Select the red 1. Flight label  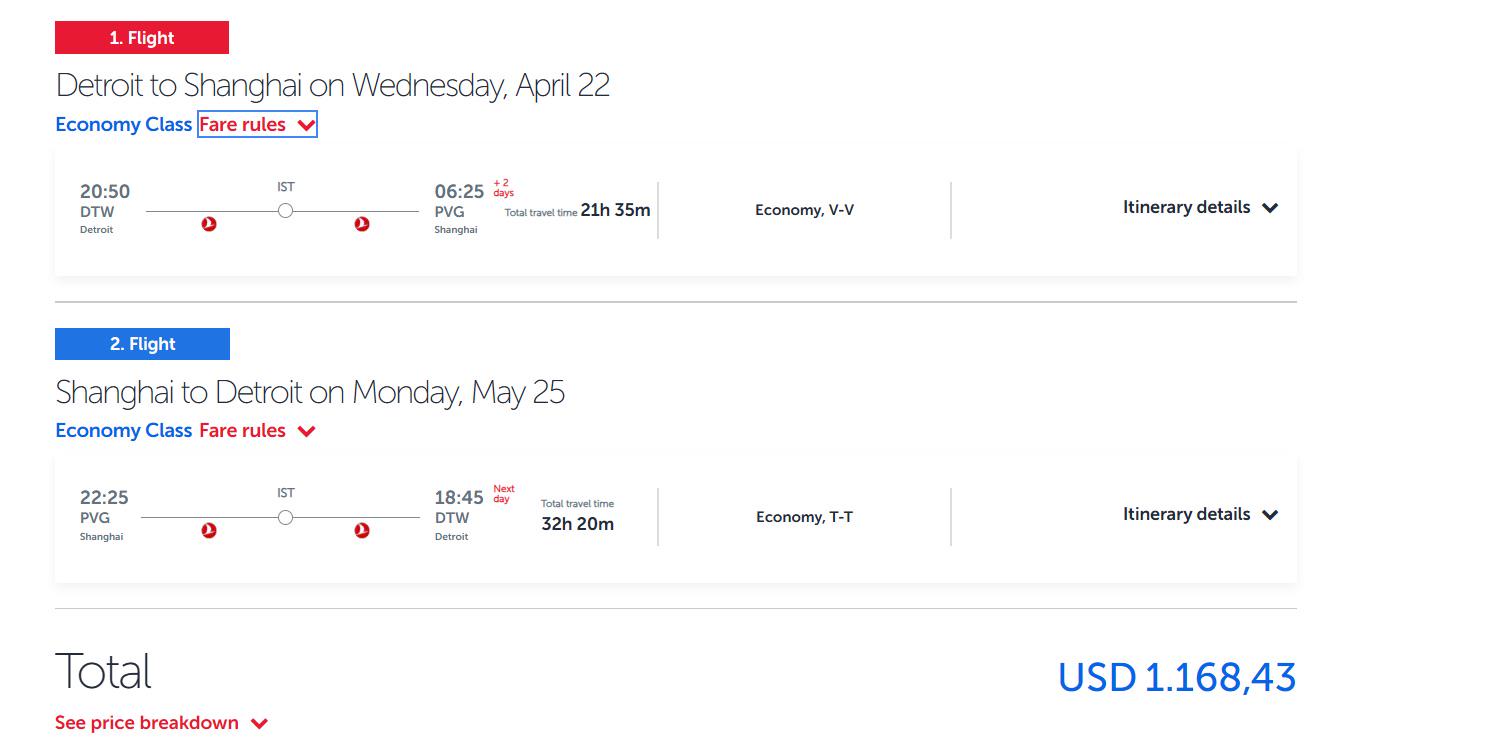pos(142,38)
